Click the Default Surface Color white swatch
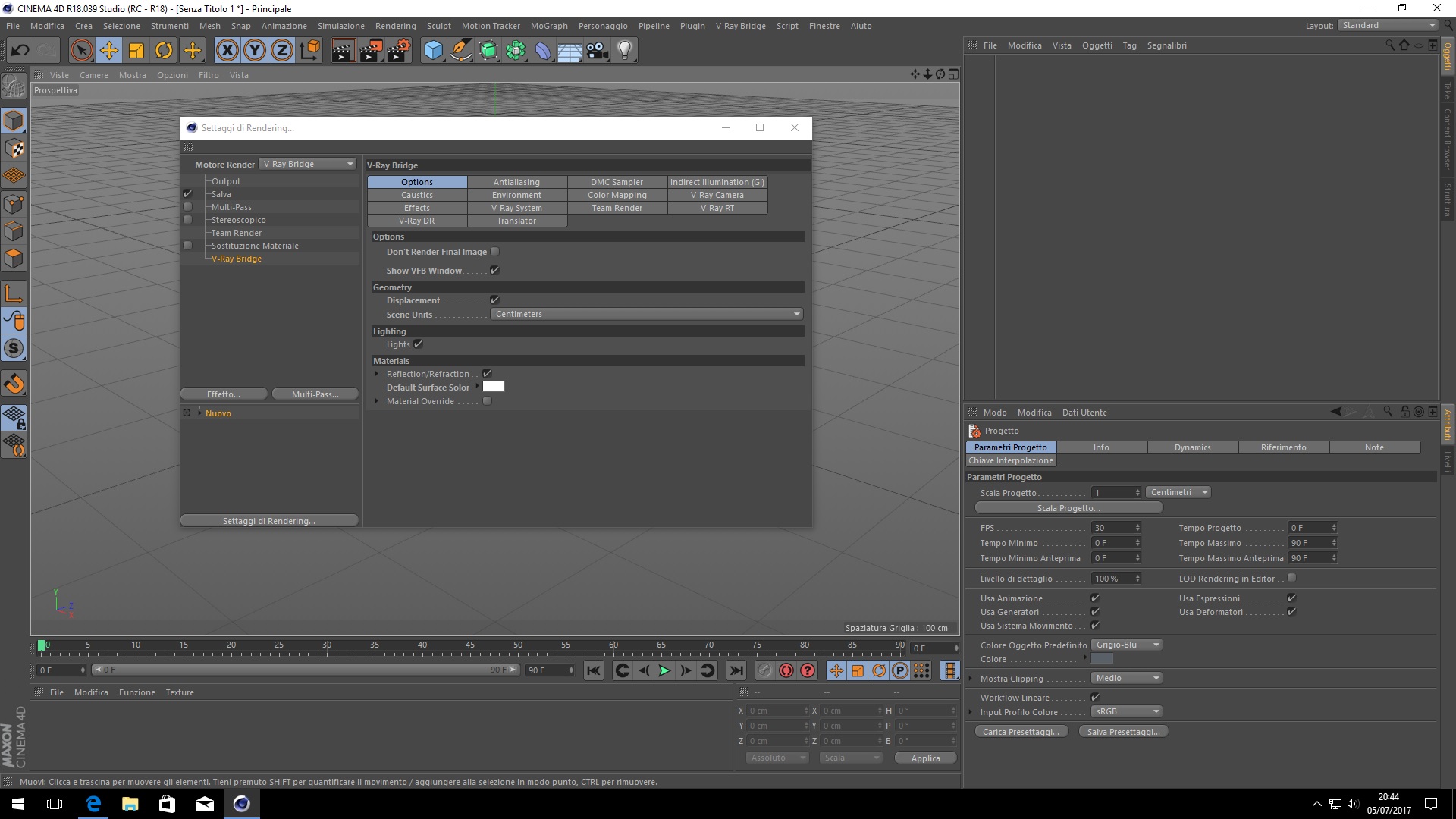Viewport: 1456px width, 819px height. tap(494, 387)
